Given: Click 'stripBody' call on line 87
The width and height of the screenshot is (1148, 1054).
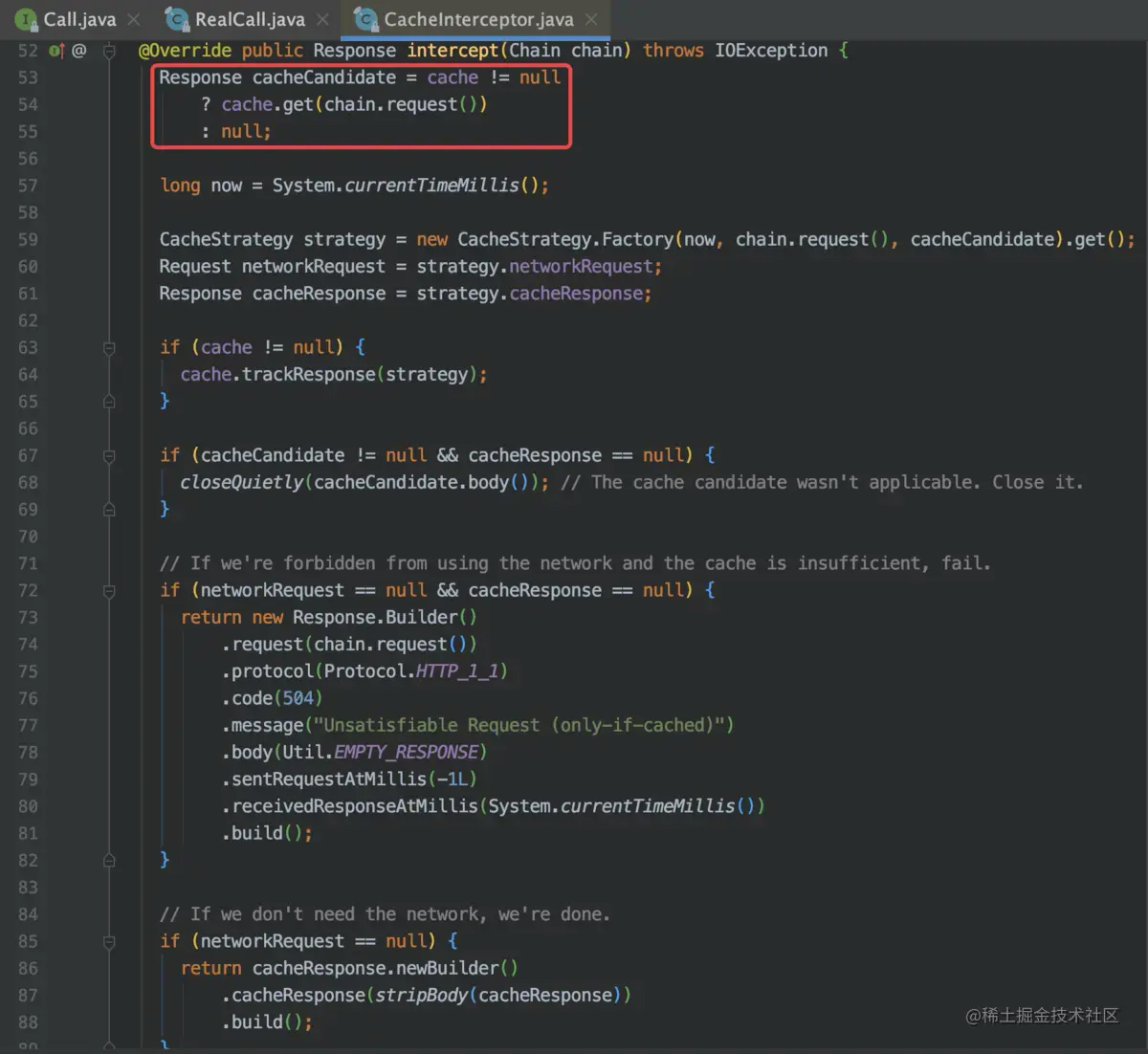Looking at the screenshot, I should tap(421, 996).
